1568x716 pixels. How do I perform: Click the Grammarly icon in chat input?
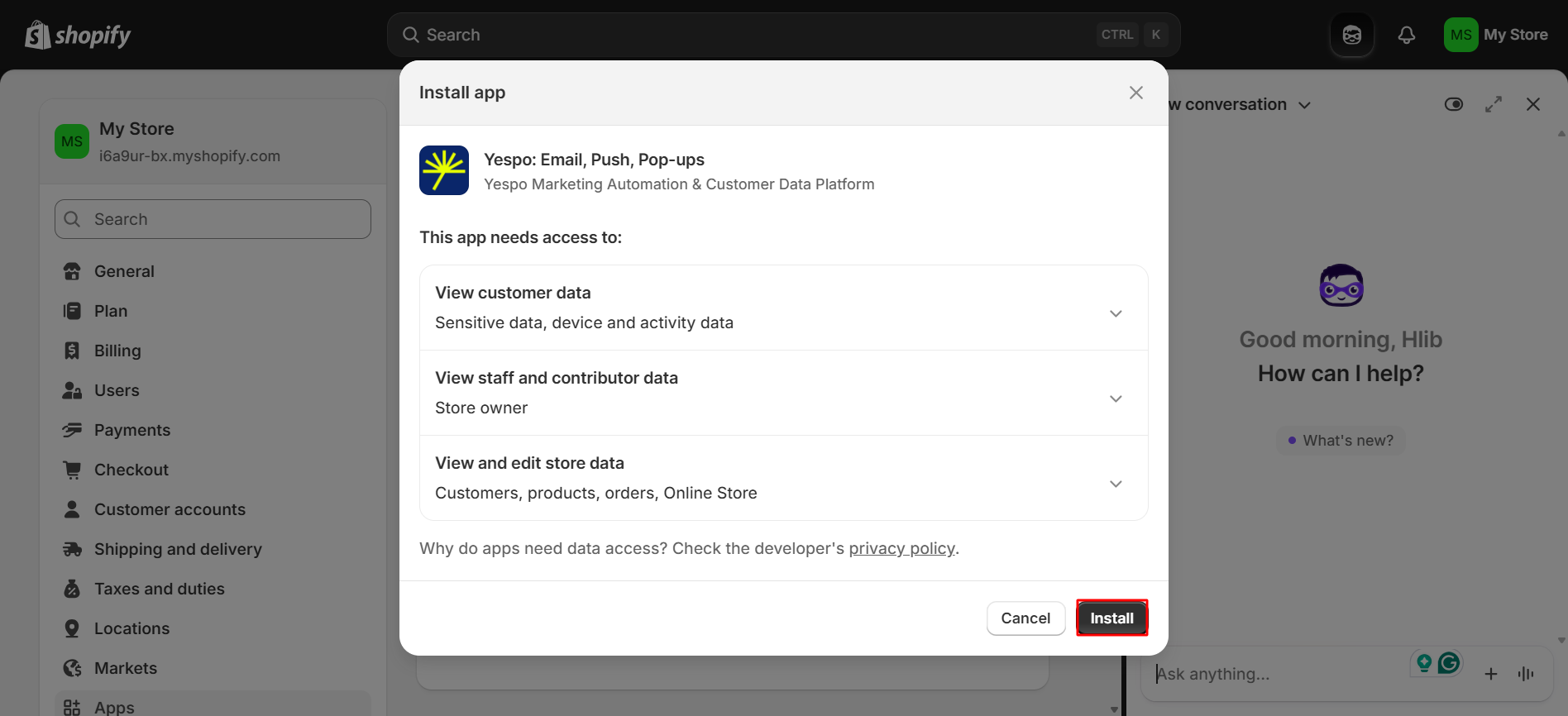(x=1449, y=662)
